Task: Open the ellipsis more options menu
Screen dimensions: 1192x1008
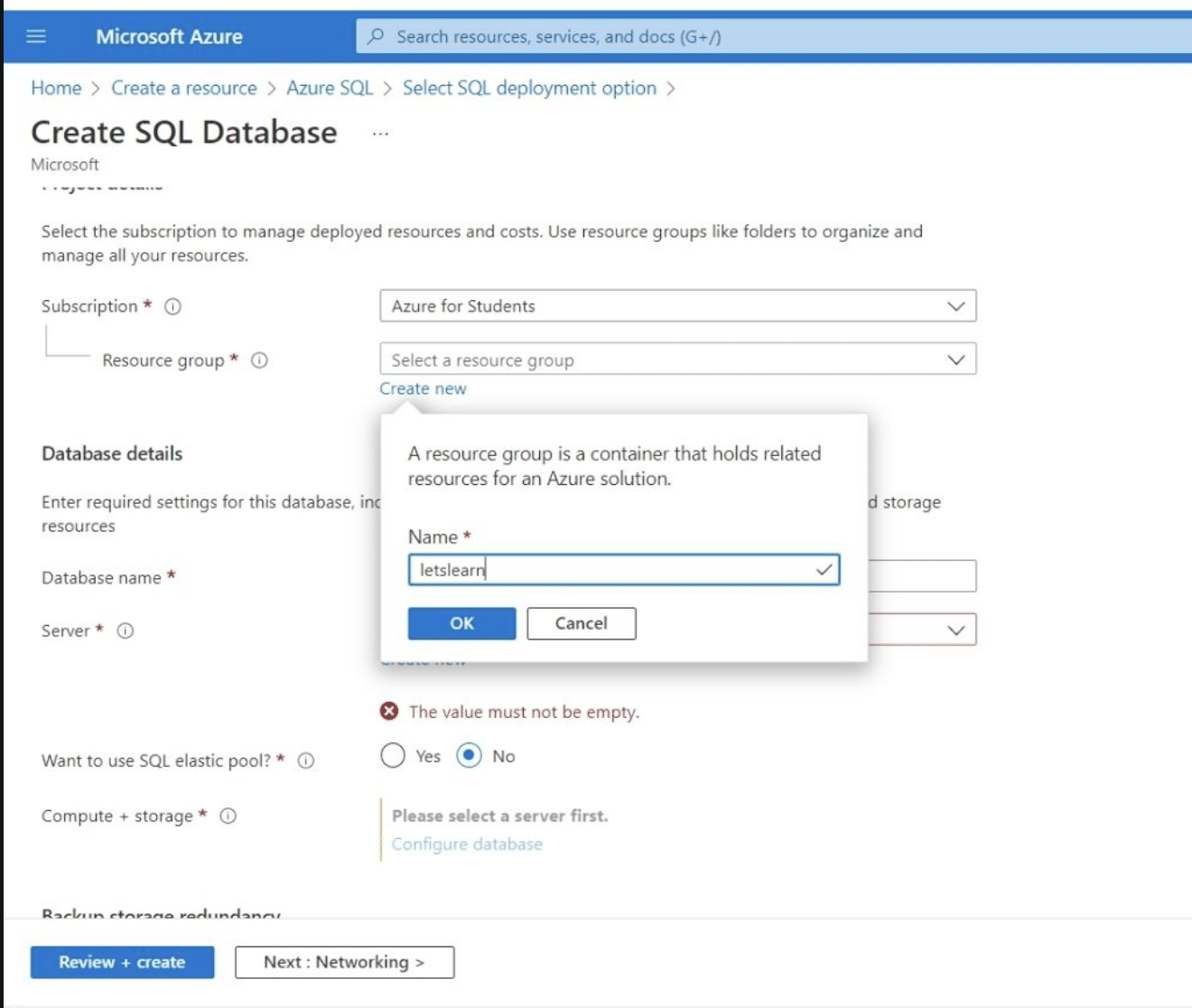Action: pyautogui.click(x=380, y=134)
